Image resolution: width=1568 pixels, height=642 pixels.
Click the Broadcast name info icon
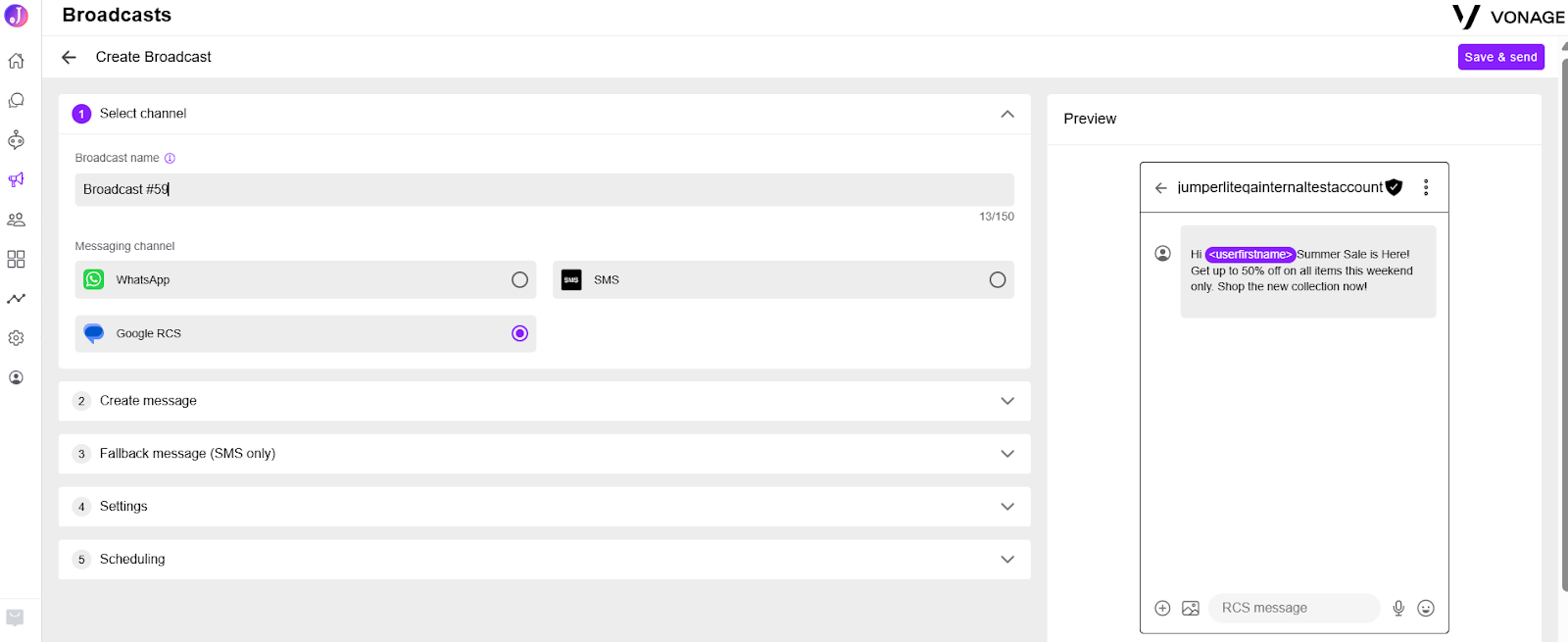[170, 158]
